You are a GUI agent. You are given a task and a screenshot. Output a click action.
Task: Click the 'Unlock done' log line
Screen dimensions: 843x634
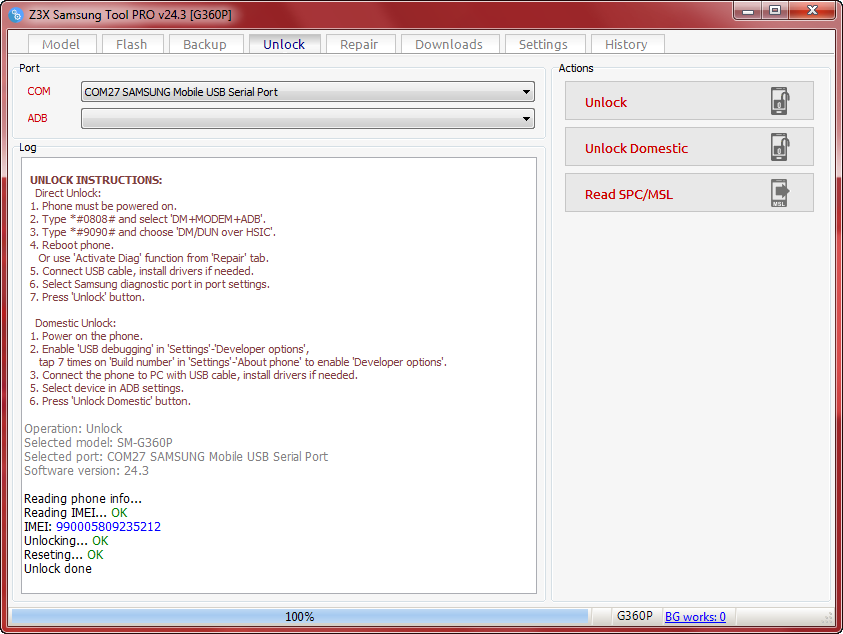click(58, 568)
